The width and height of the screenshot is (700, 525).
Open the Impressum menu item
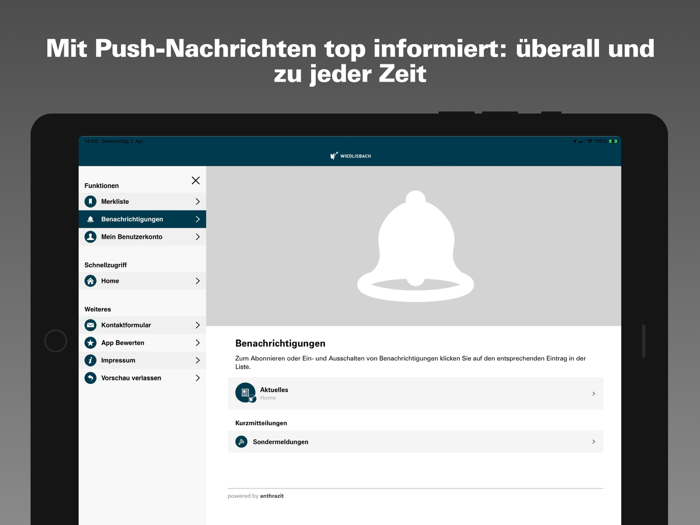142,360
